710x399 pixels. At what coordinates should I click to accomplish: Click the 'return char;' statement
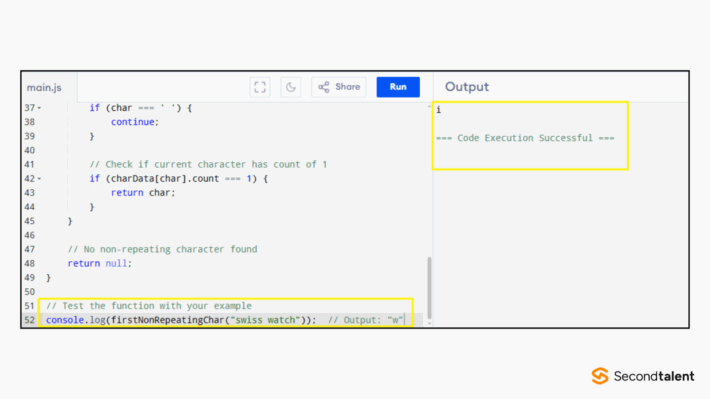pyautogui.click(x=143, y=193)
